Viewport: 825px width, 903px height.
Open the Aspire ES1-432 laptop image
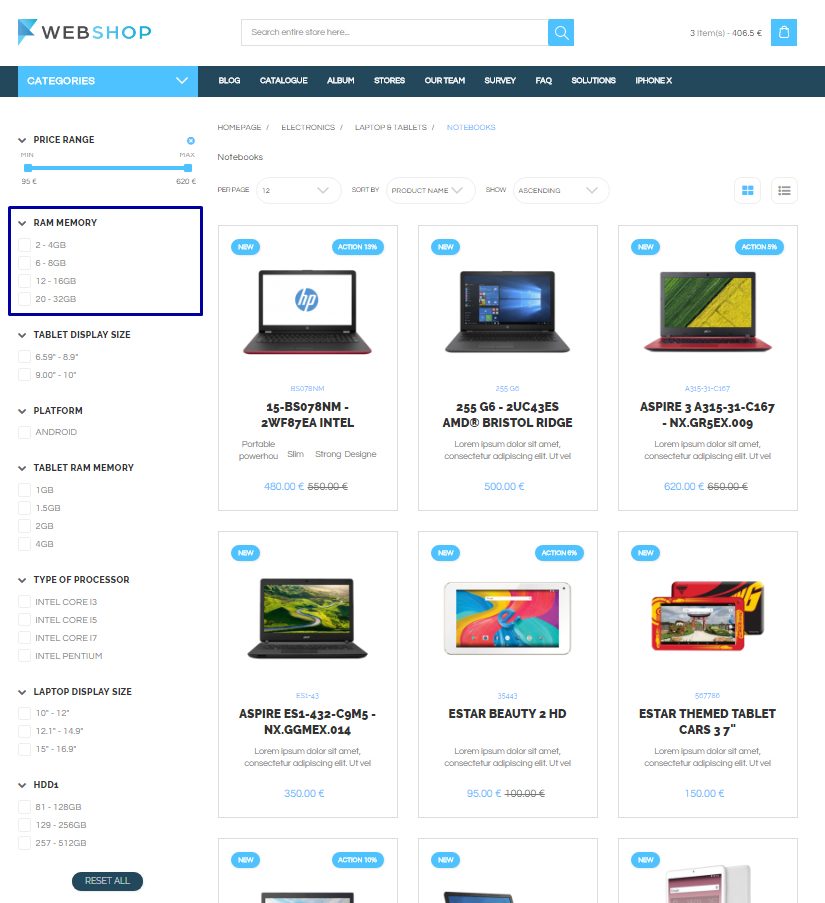(x=307, y=619)
